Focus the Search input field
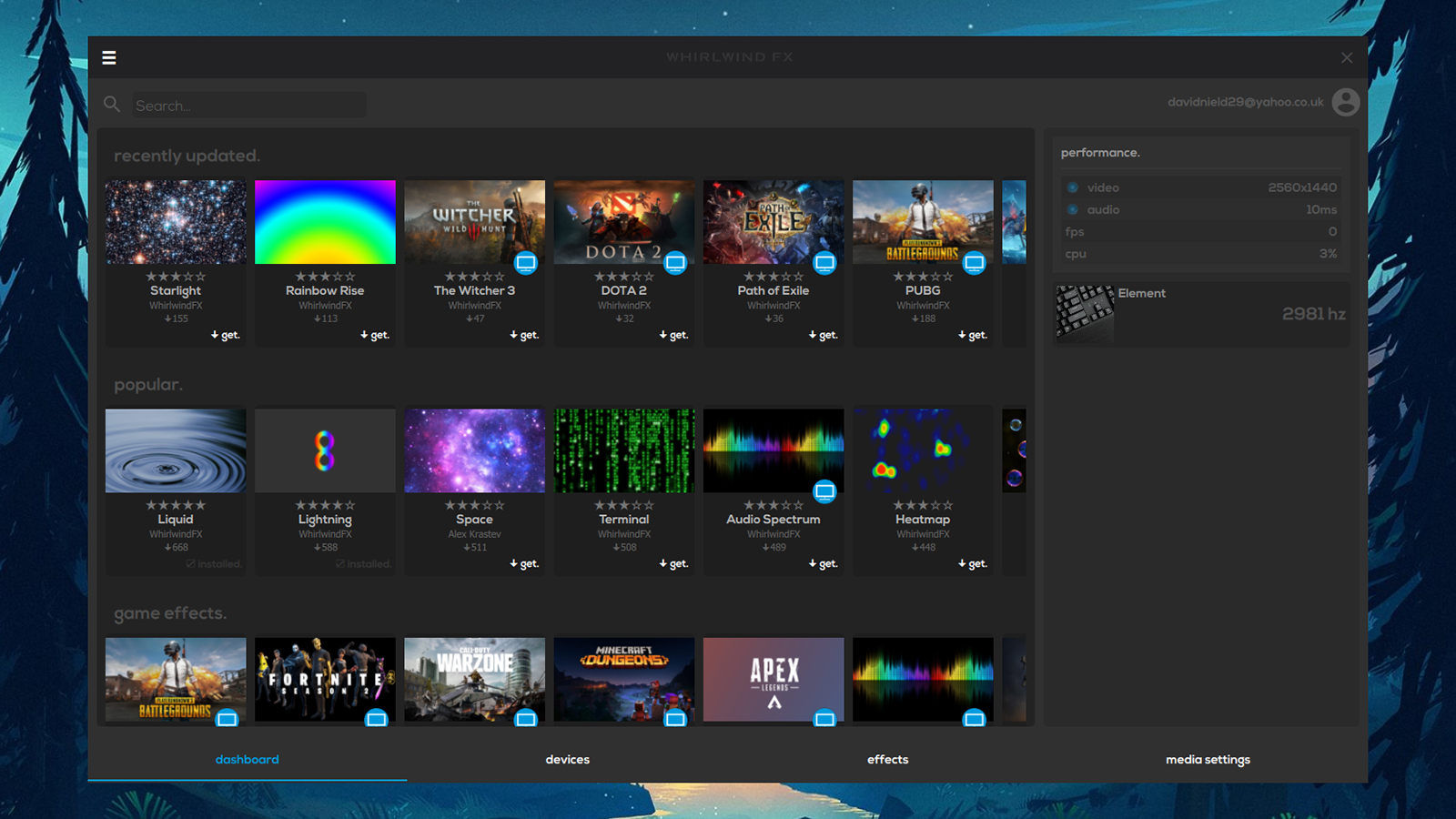Viewport: 1456px width, 819px height. click(248, 106)
